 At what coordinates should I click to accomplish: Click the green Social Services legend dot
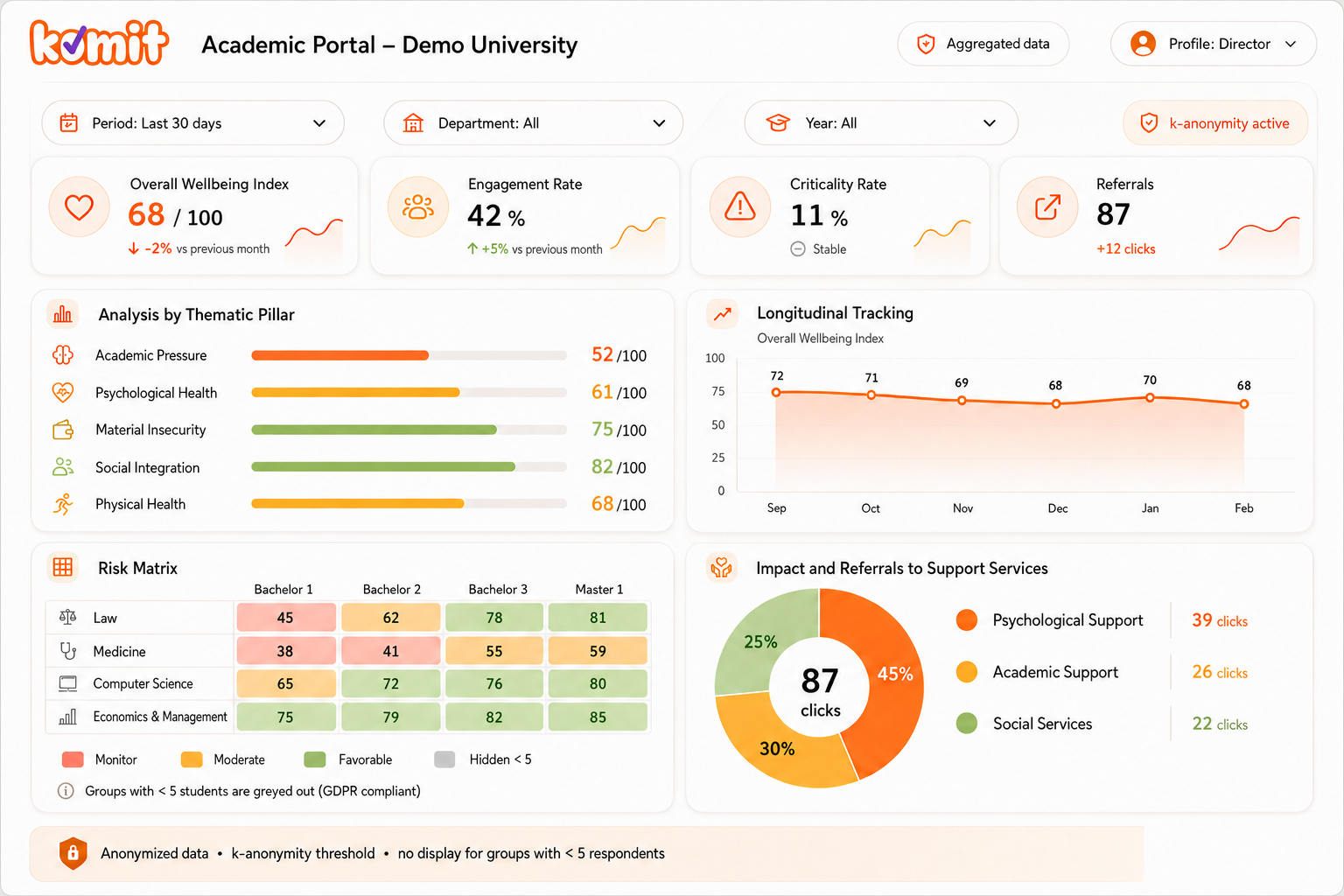pyautogui.click(x=967, y=724)
